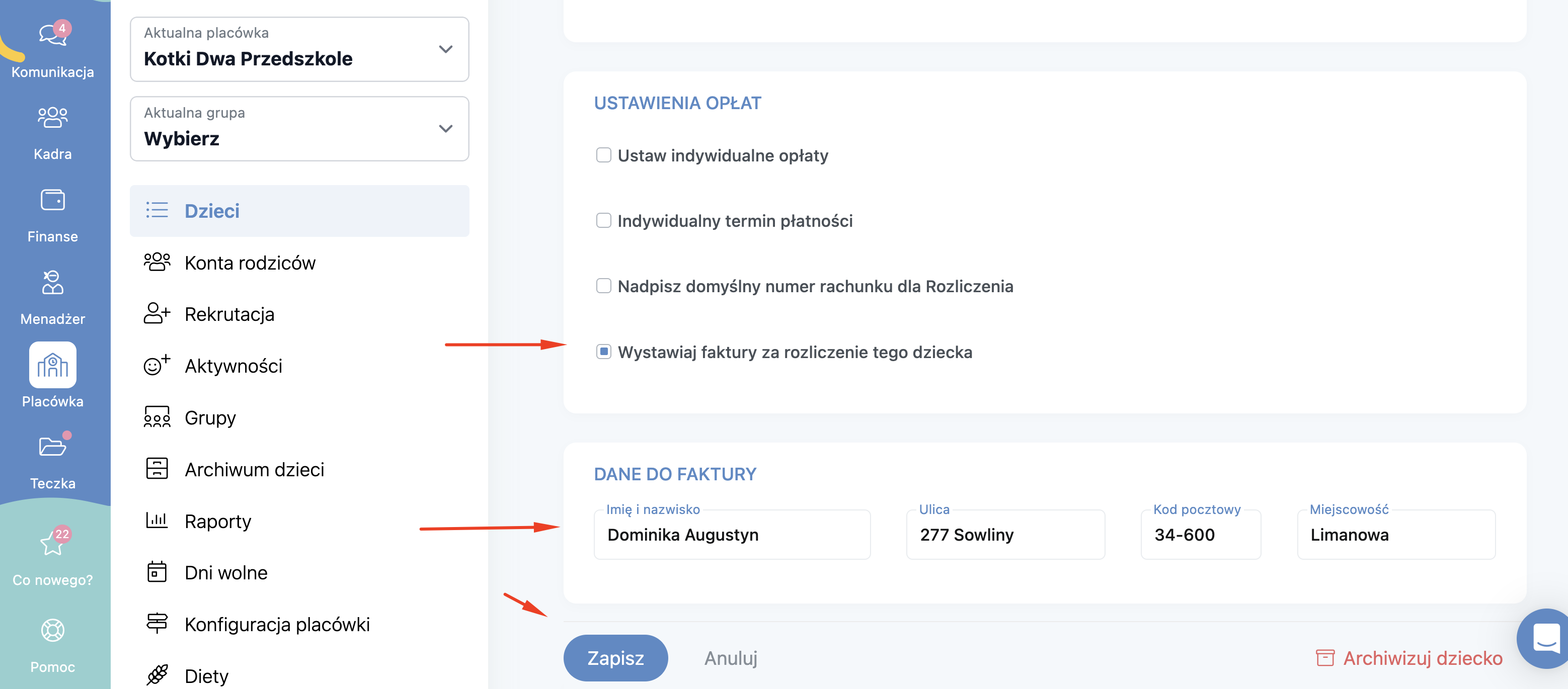Enable Indywidualny termin płatności checkbox
Screen dimensions: 1568x689
point(604,220)
